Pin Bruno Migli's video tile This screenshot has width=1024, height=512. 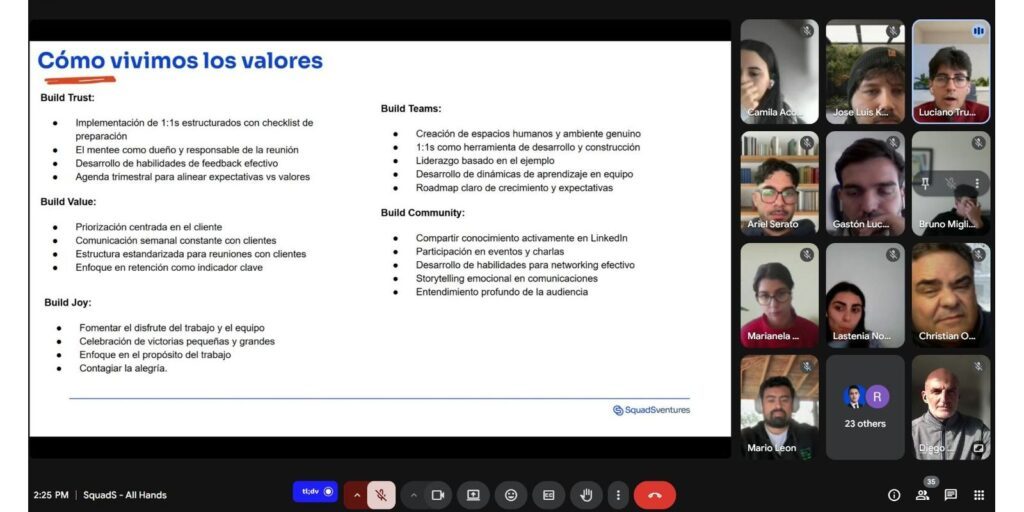click(x=925, y=183)
